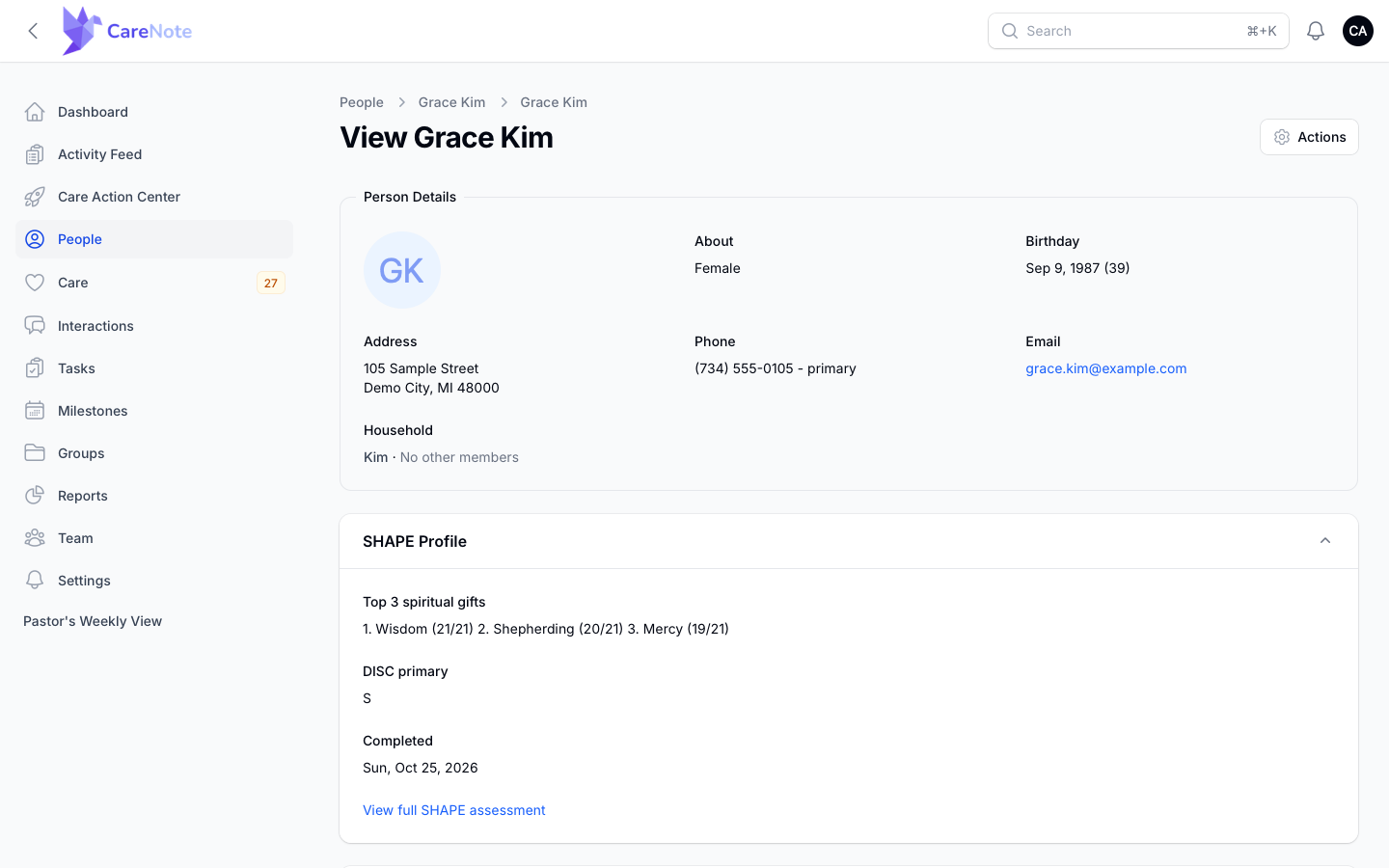
Task: Click the Care Action Center rocket icon
Action: click(x=35, y=197)
